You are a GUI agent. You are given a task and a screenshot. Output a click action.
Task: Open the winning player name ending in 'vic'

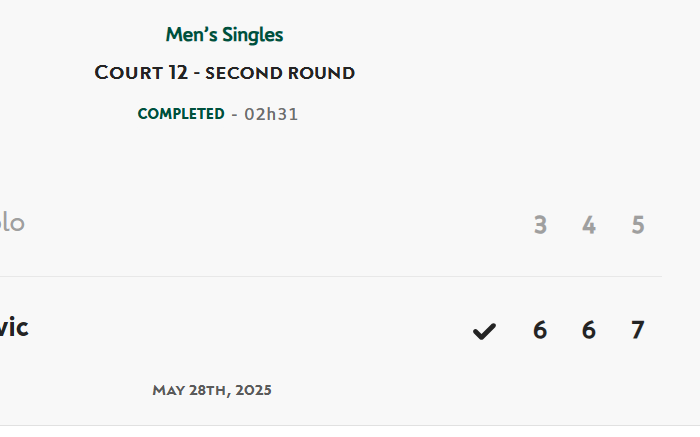(14, 327)
